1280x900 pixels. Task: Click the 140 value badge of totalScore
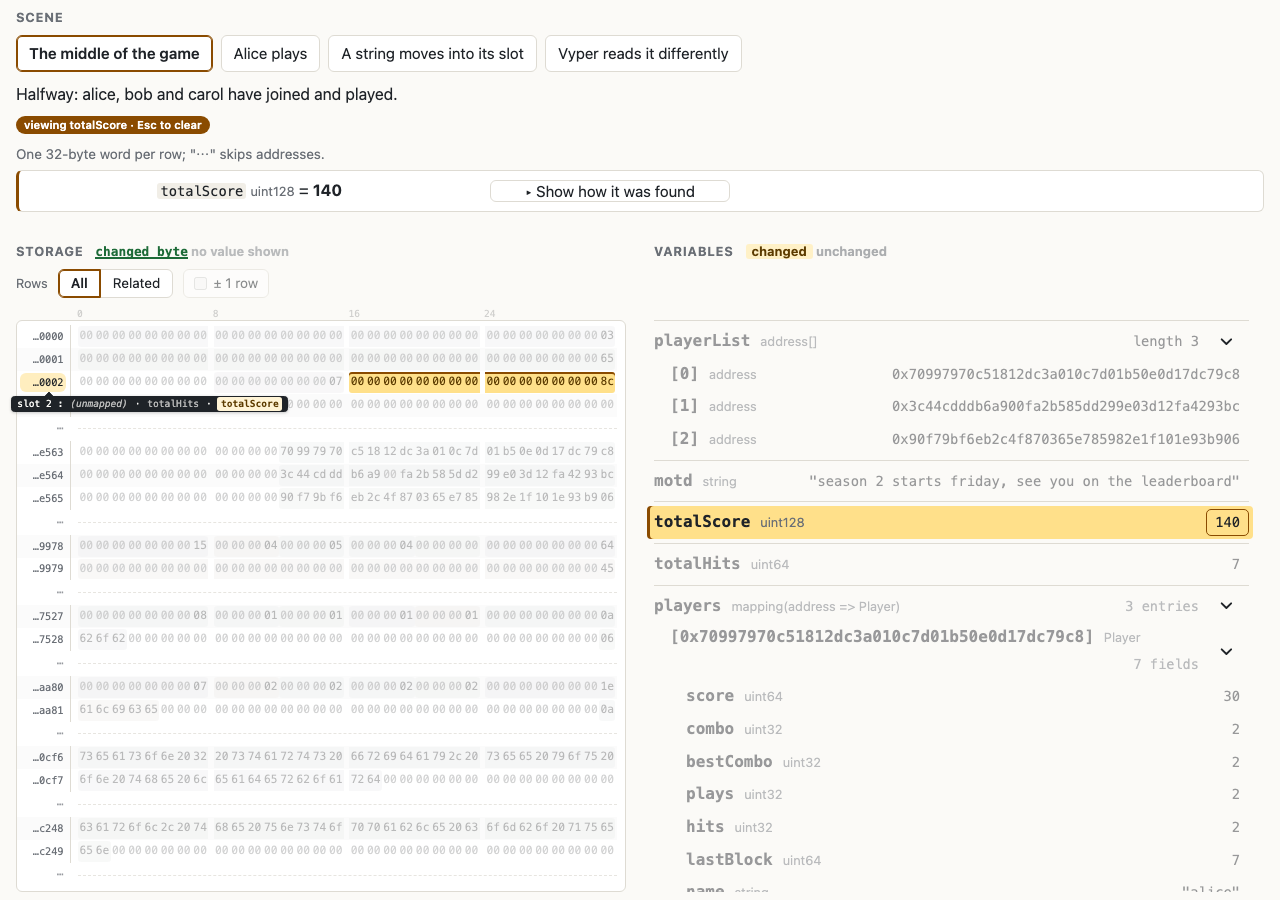(1227, 522)
